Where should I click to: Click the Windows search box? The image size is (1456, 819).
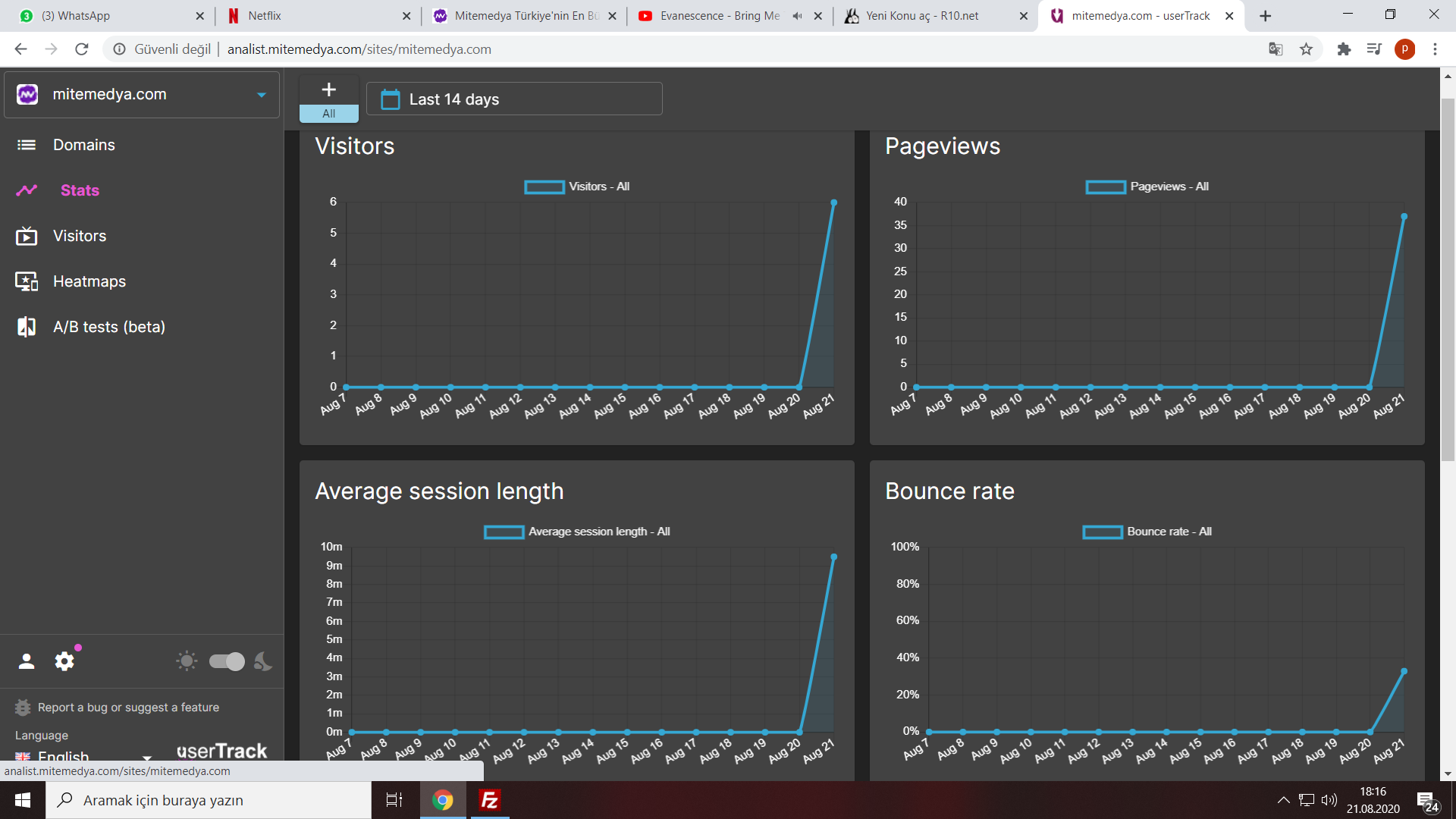pyautogui.click(x=209, y=800)
